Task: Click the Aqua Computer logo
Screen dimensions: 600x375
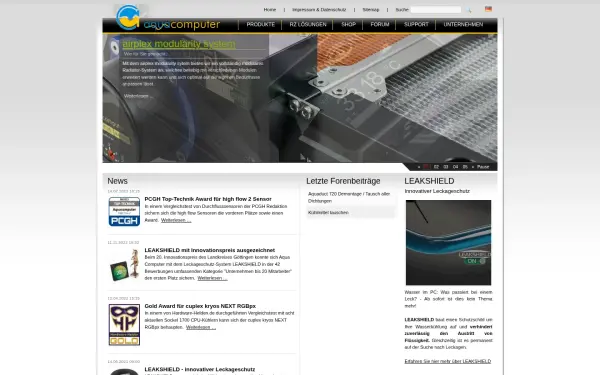Action: pos(168,18)
